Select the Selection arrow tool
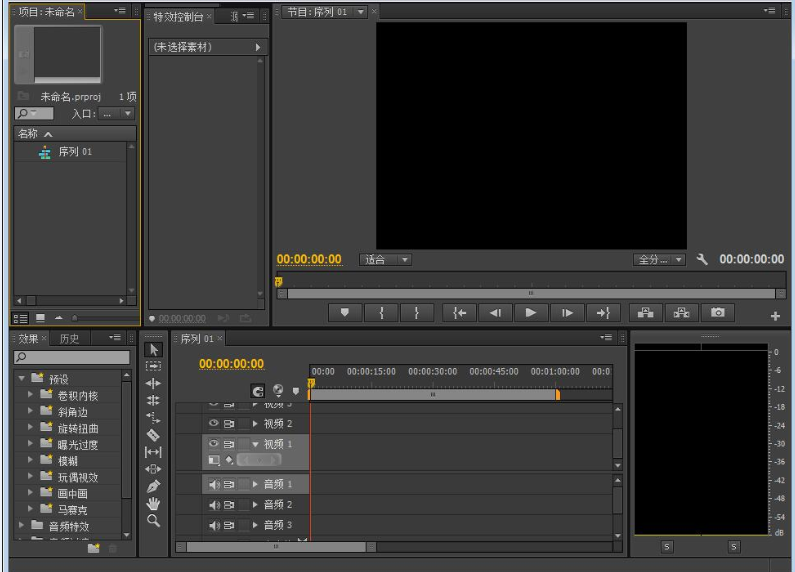The height and width of the screenshot is (572, 795). coord(154,349)
